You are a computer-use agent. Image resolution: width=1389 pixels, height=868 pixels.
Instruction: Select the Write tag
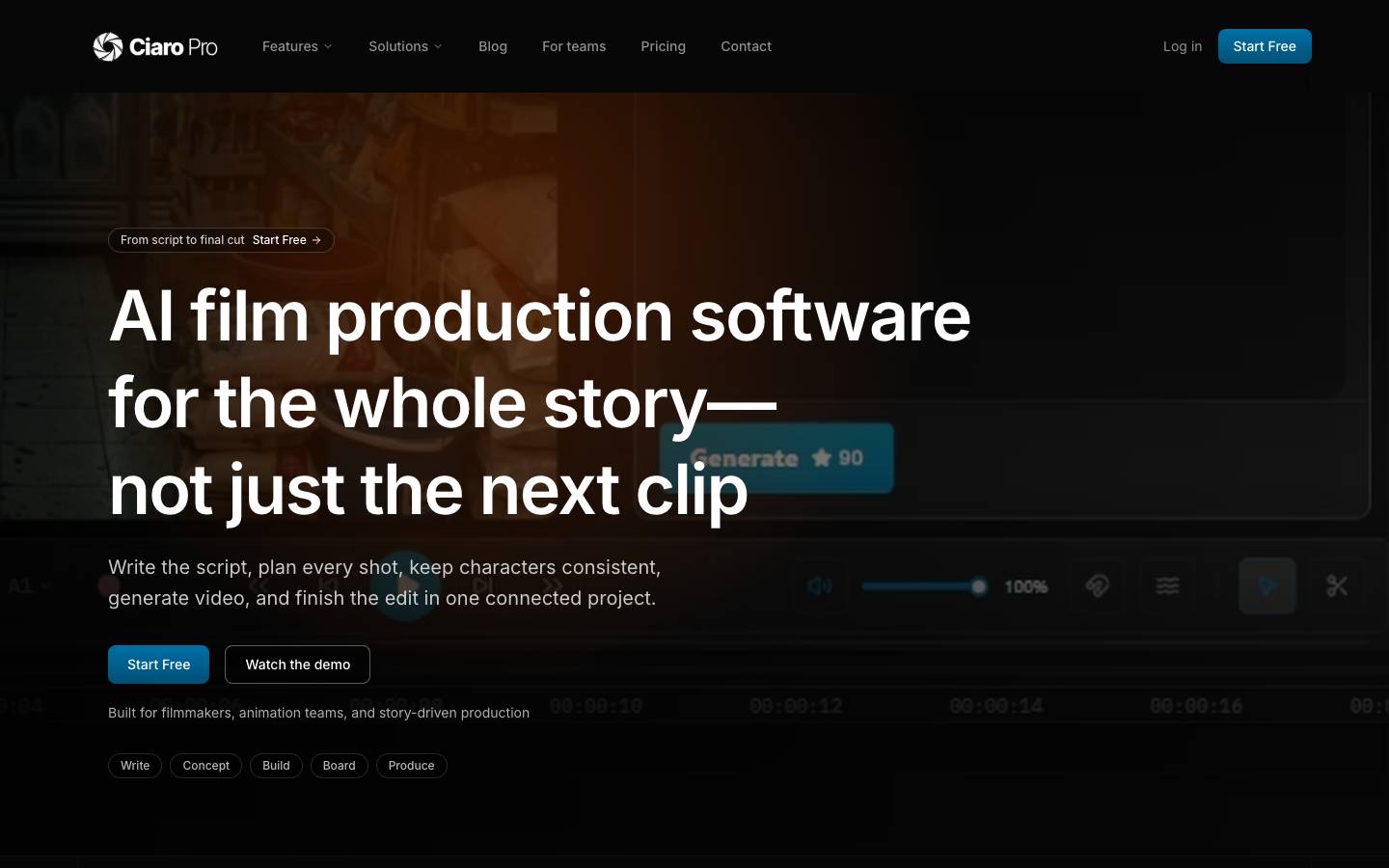tap(135, 766)
